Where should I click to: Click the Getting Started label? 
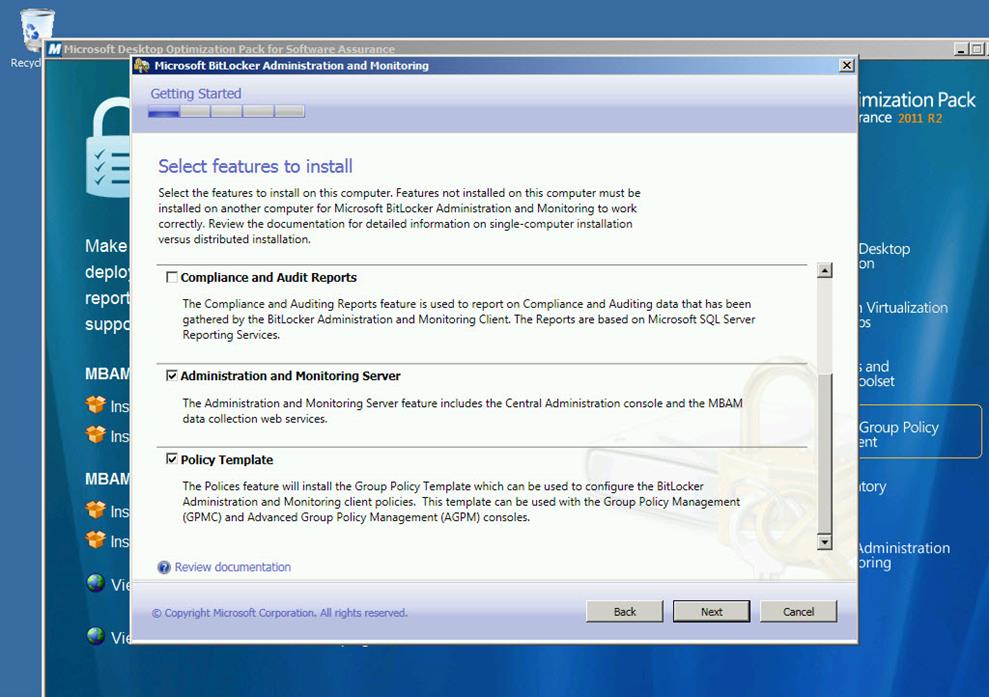[x=196, y=93]
